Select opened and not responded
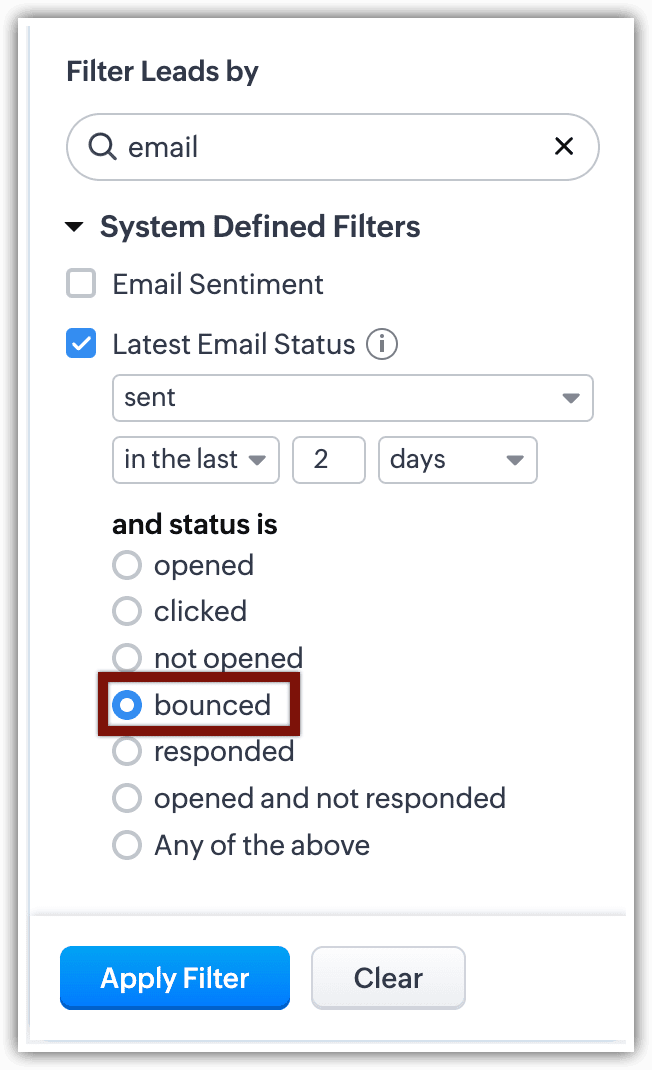Image resolution: width=652 pixels, height=1070 pixels. click(x=127, y=798)
